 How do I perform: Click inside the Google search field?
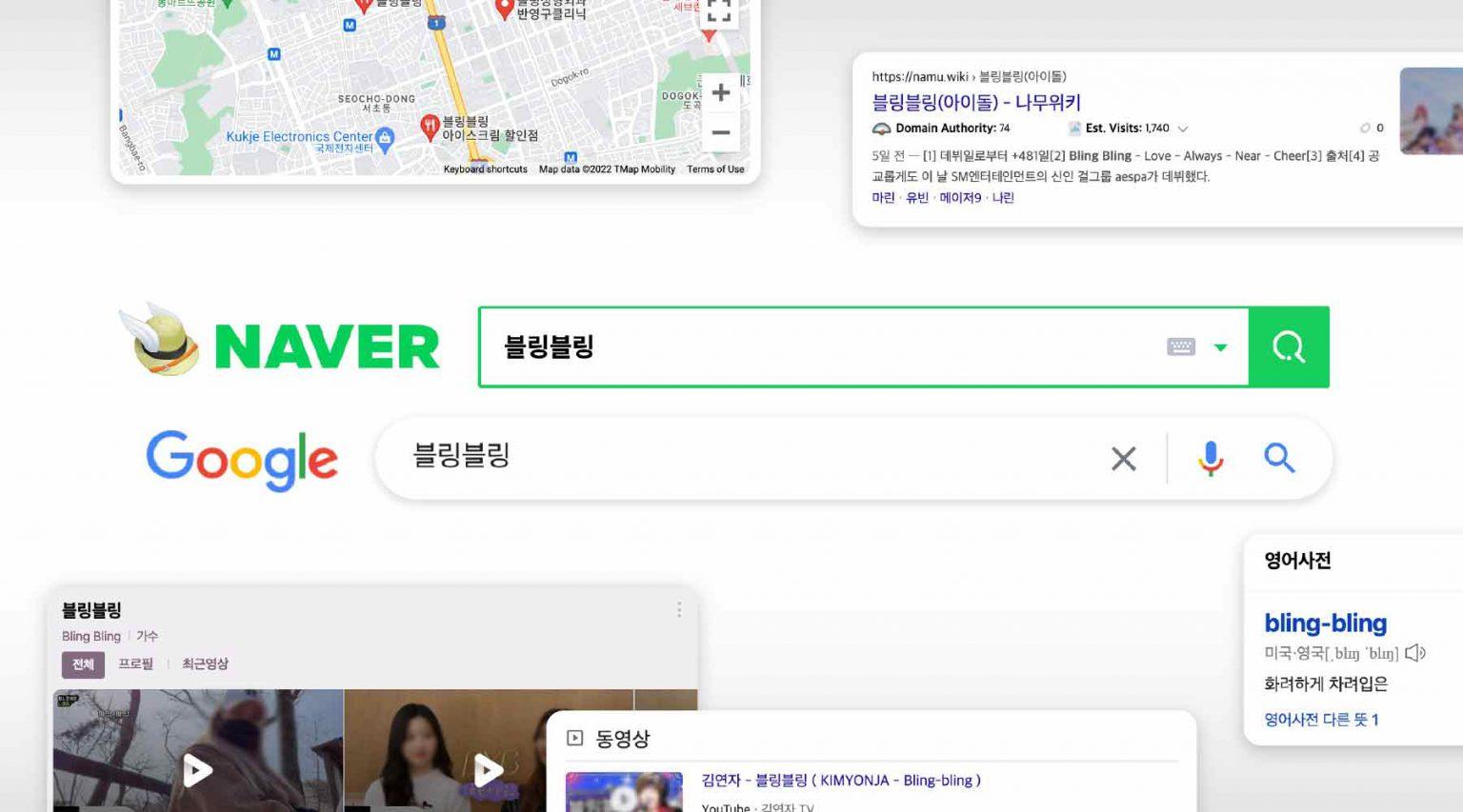tap(743, 458)
